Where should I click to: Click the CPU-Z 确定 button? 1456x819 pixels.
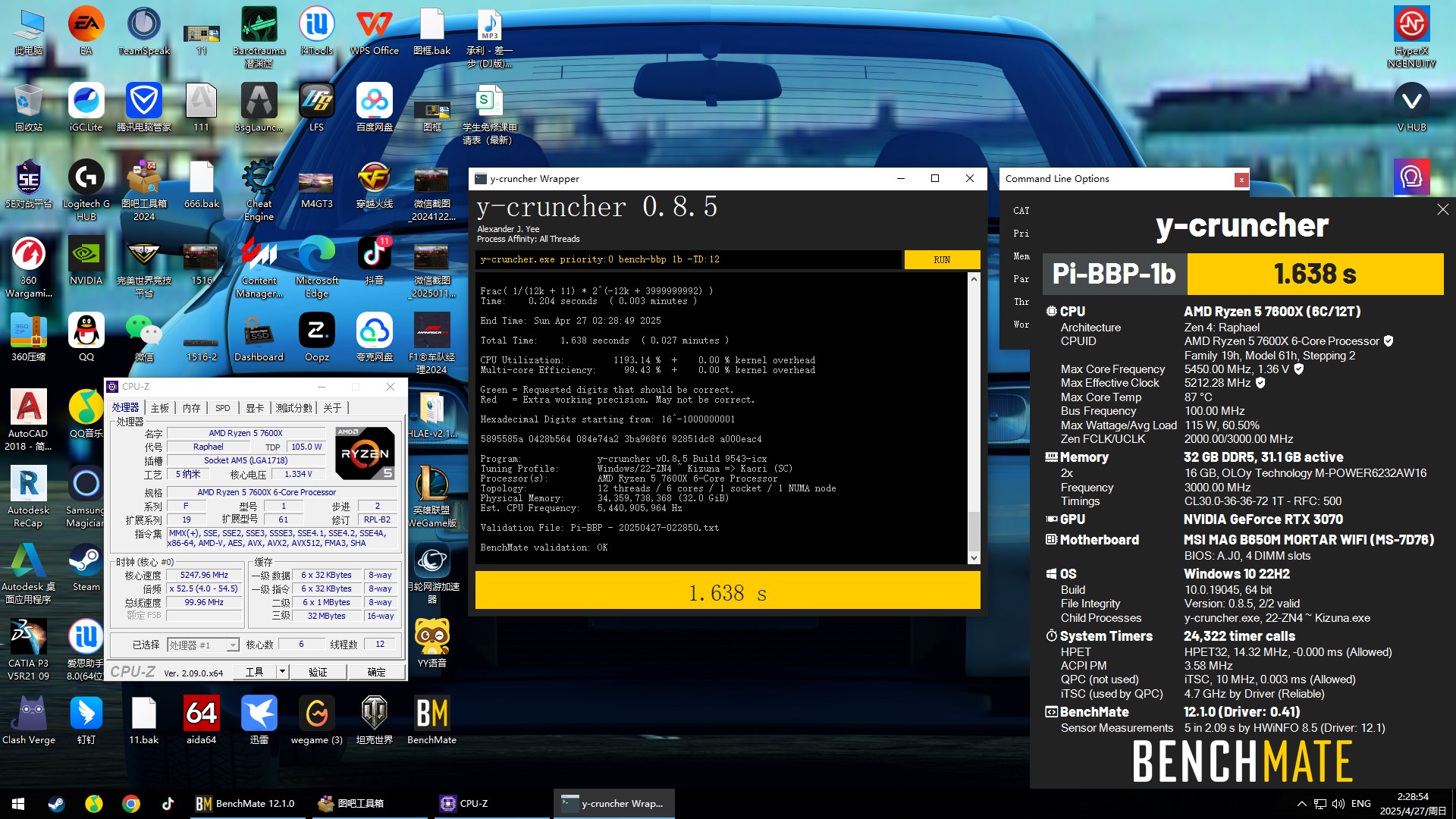(x=376, y=672)
